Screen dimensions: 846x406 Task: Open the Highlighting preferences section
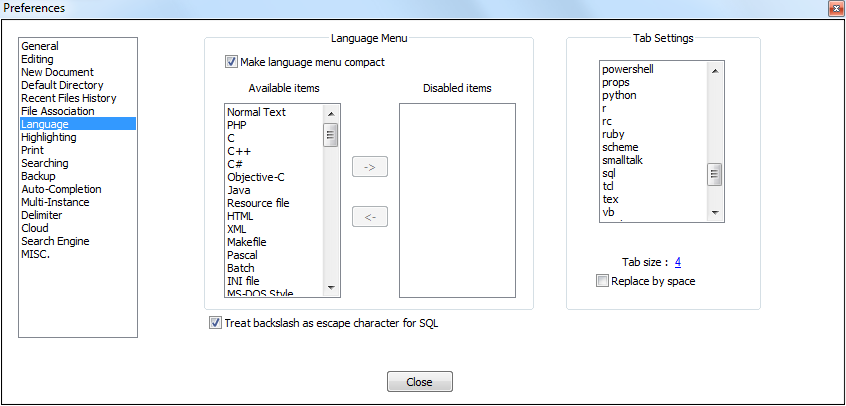48,137
